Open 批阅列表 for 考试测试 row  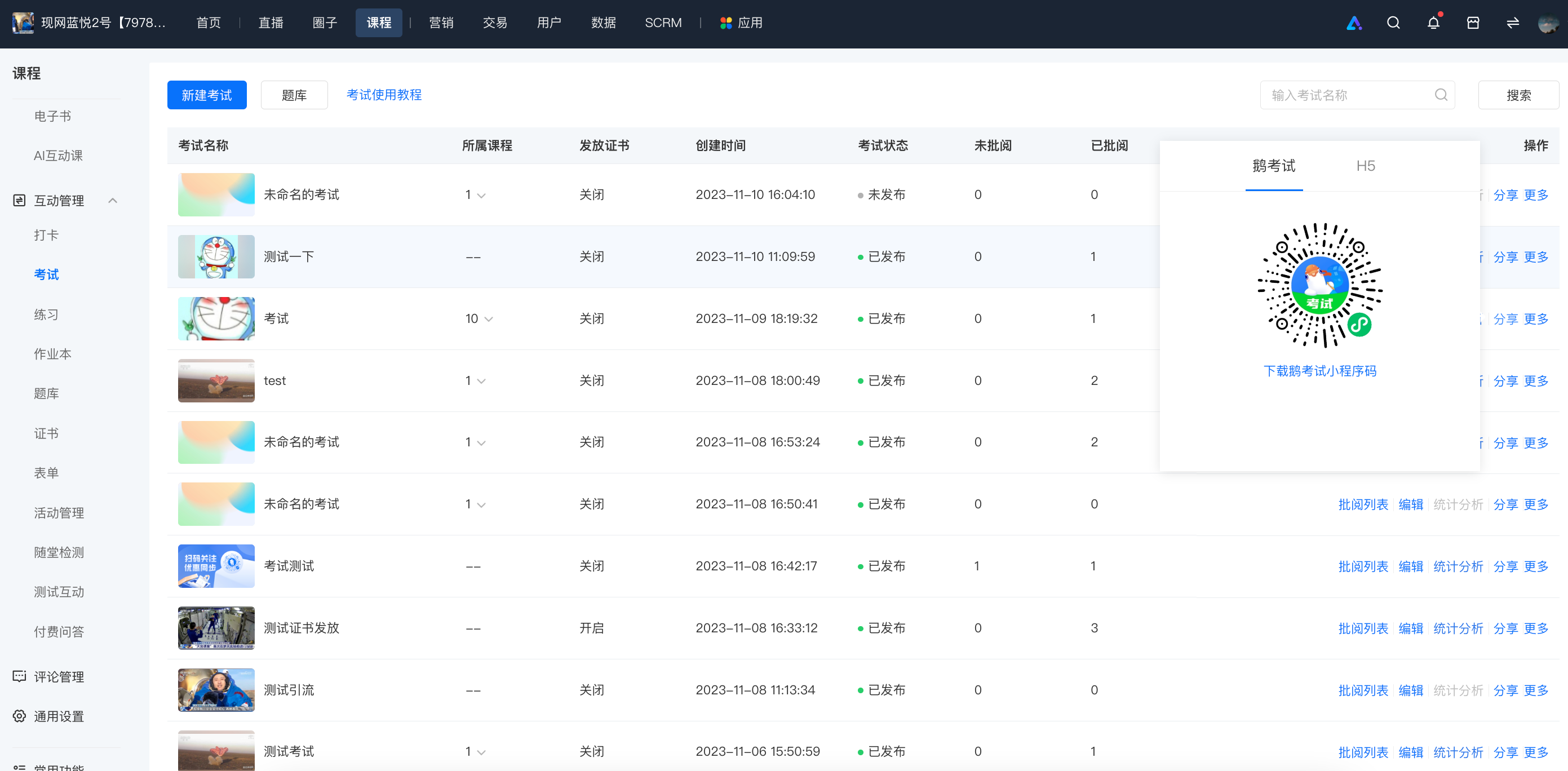(x=1363, y=566)
